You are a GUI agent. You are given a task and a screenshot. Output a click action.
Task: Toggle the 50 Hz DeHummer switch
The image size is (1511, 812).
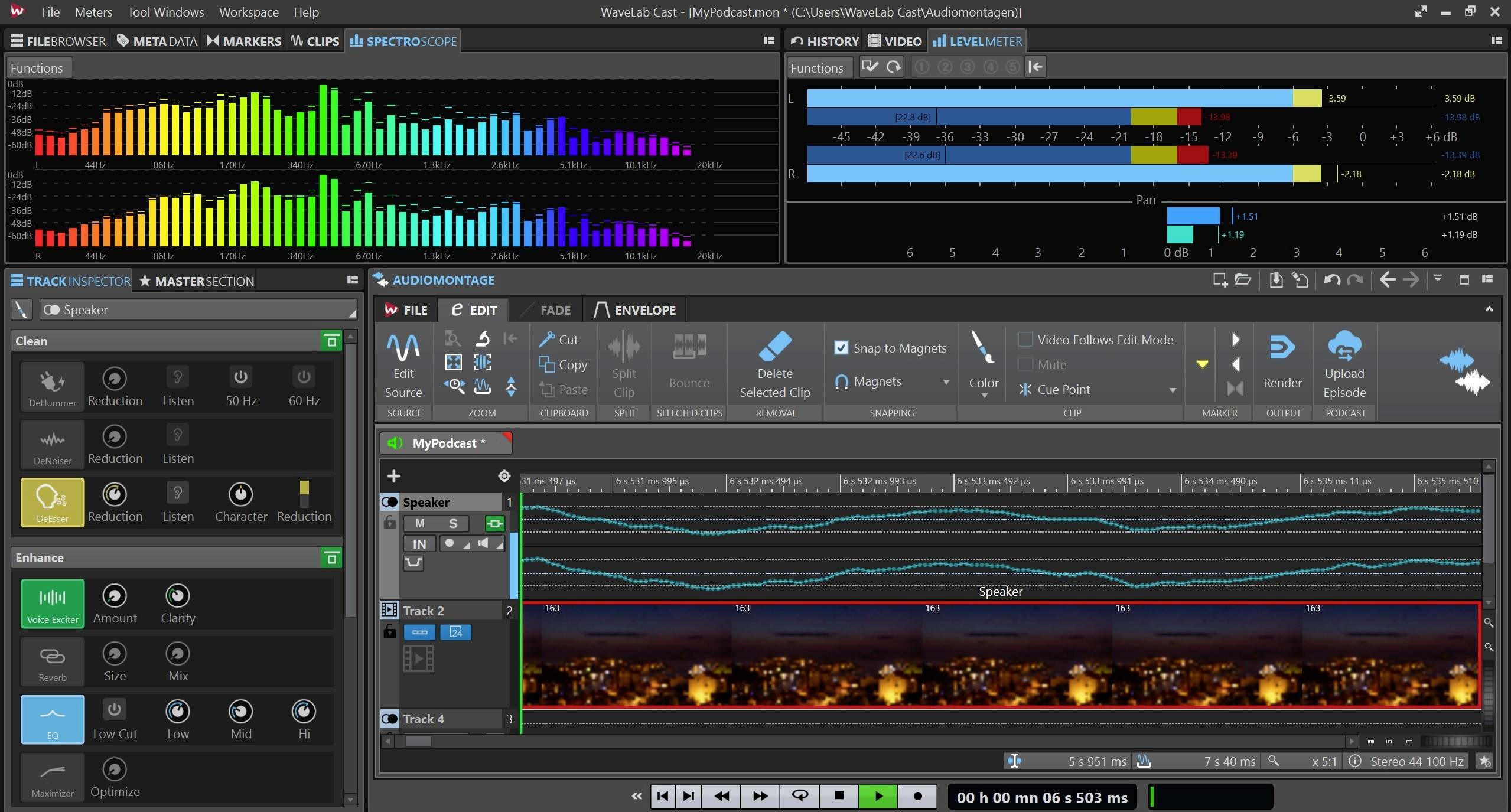[x=240, y=377]
